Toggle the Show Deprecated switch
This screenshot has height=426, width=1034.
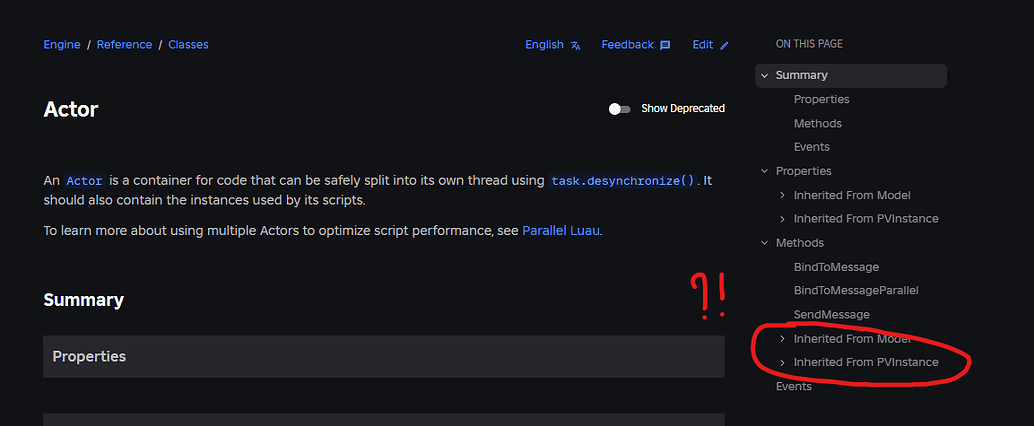pos(620,108)
